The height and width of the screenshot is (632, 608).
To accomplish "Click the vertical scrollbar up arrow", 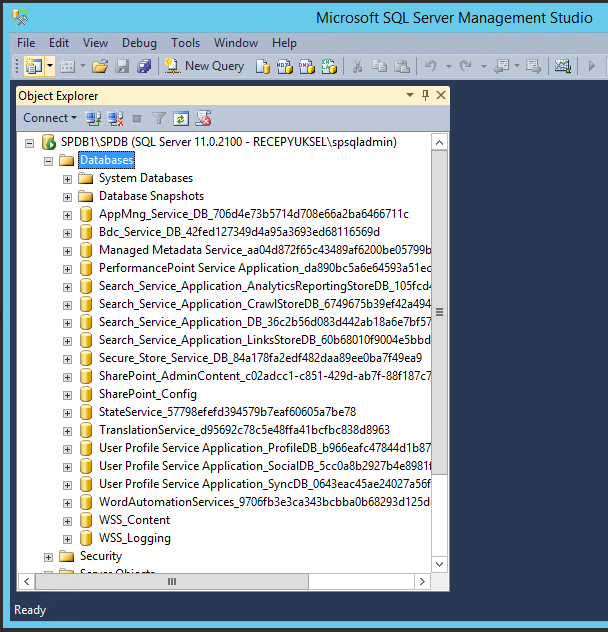I will click(x=439, y=142).
